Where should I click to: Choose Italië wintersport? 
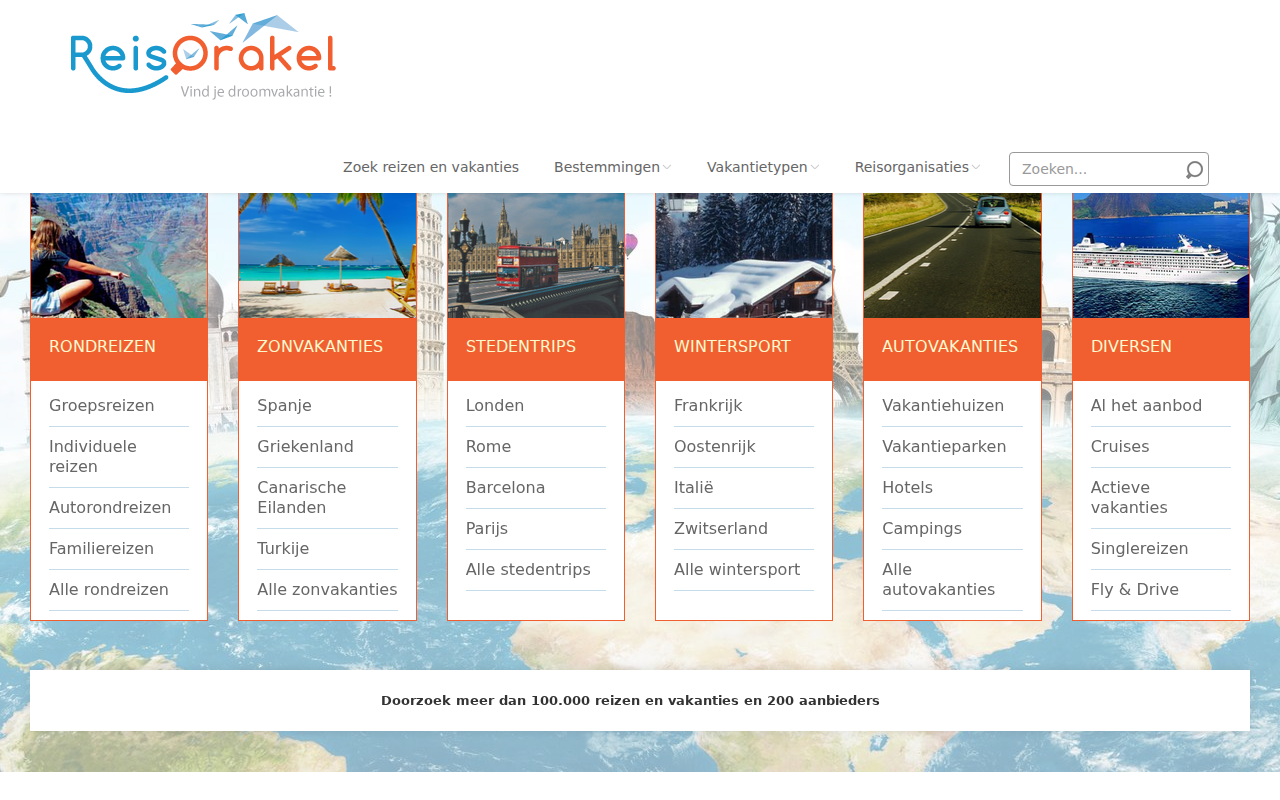694,488
